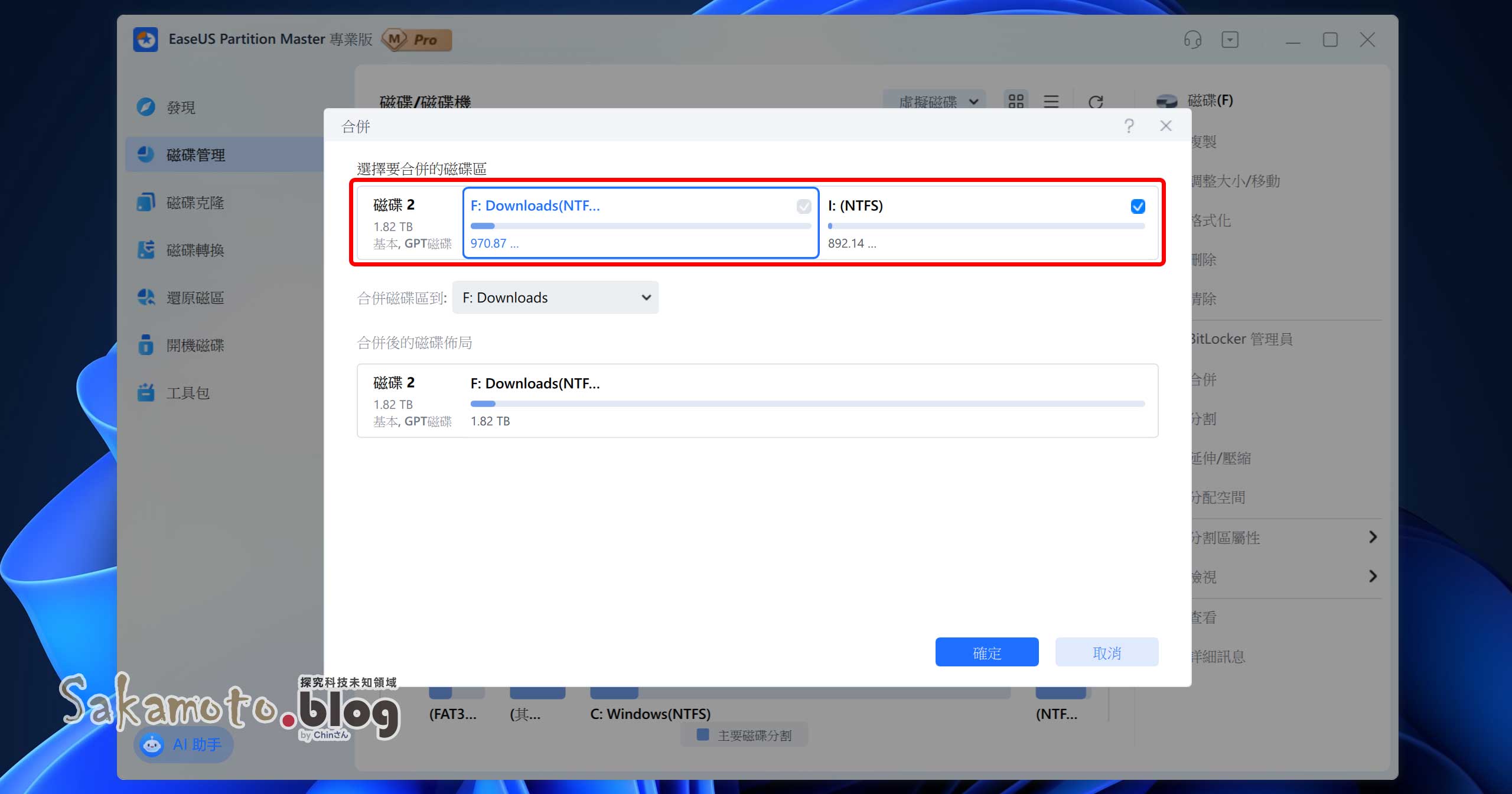The height and width of the screenshot is (794, 1512).
Task: Open 磁碟轉換 from the sidebar
Action: 195,250
